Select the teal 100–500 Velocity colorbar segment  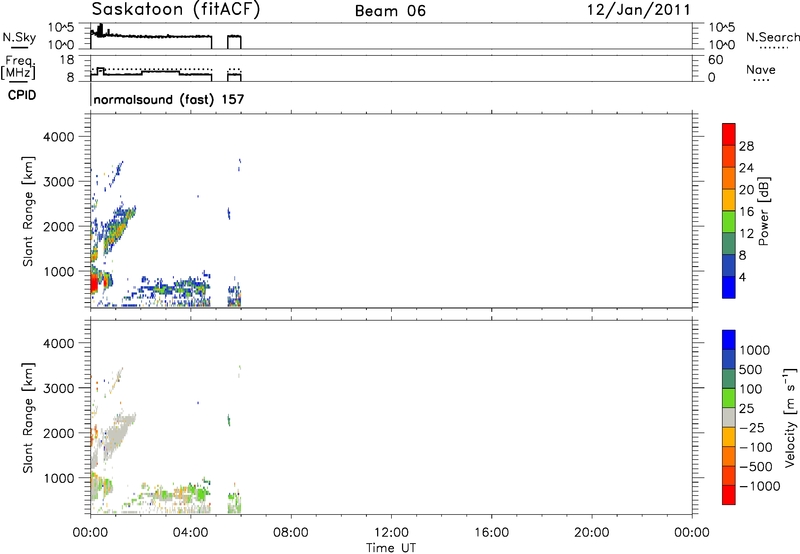click(x=729, y=379)
